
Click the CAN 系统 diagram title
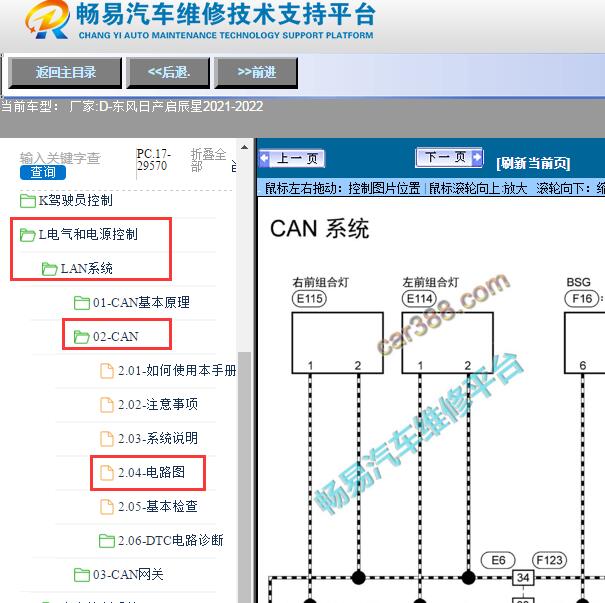[x=319, y=229]
